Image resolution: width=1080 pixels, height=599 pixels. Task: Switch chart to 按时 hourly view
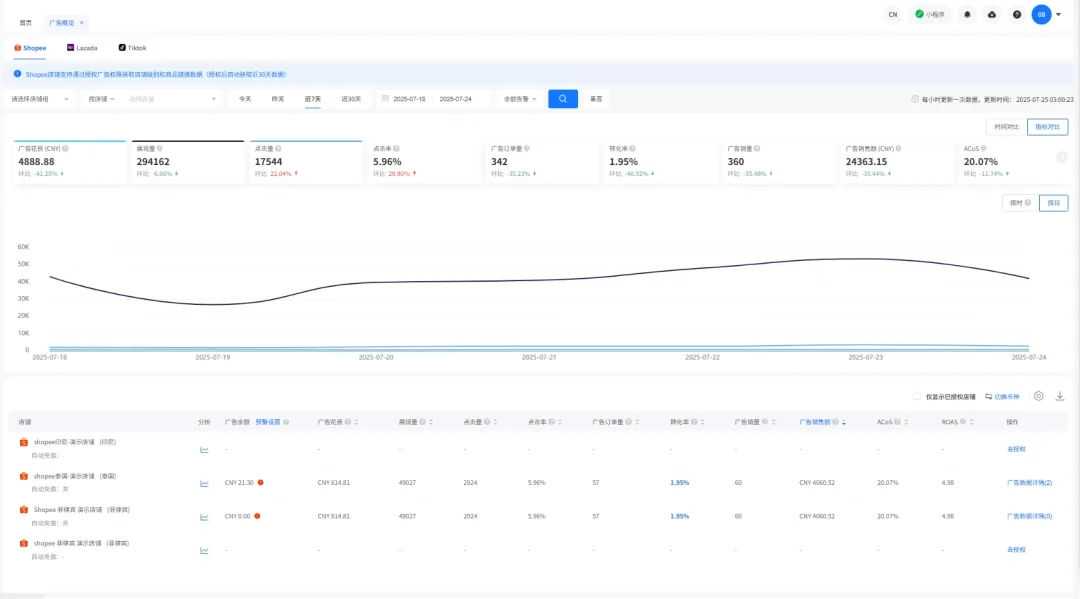(x=1017, y=203)
